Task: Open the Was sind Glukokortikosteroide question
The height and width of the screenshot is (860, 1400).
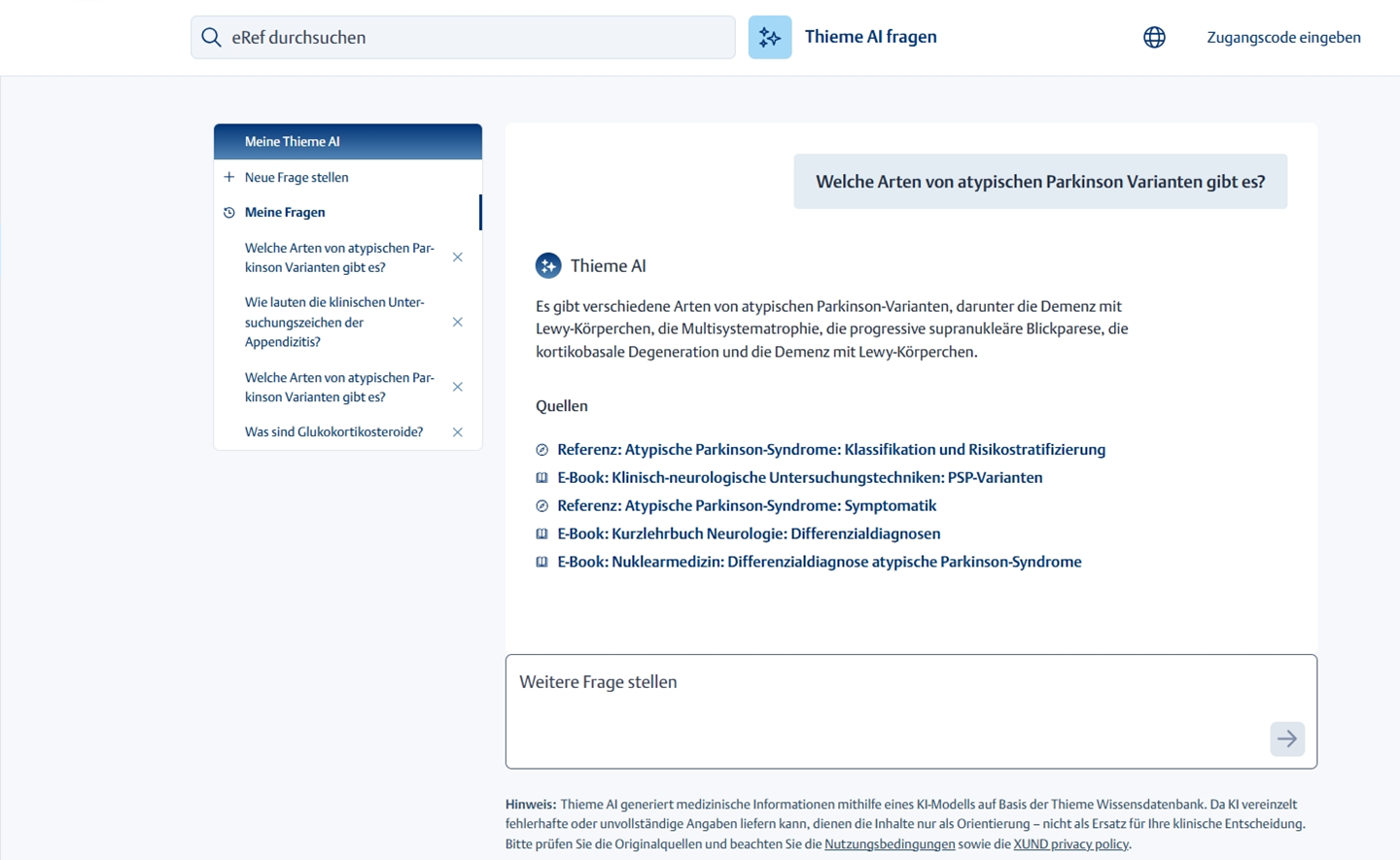Action: coord(333,431)
